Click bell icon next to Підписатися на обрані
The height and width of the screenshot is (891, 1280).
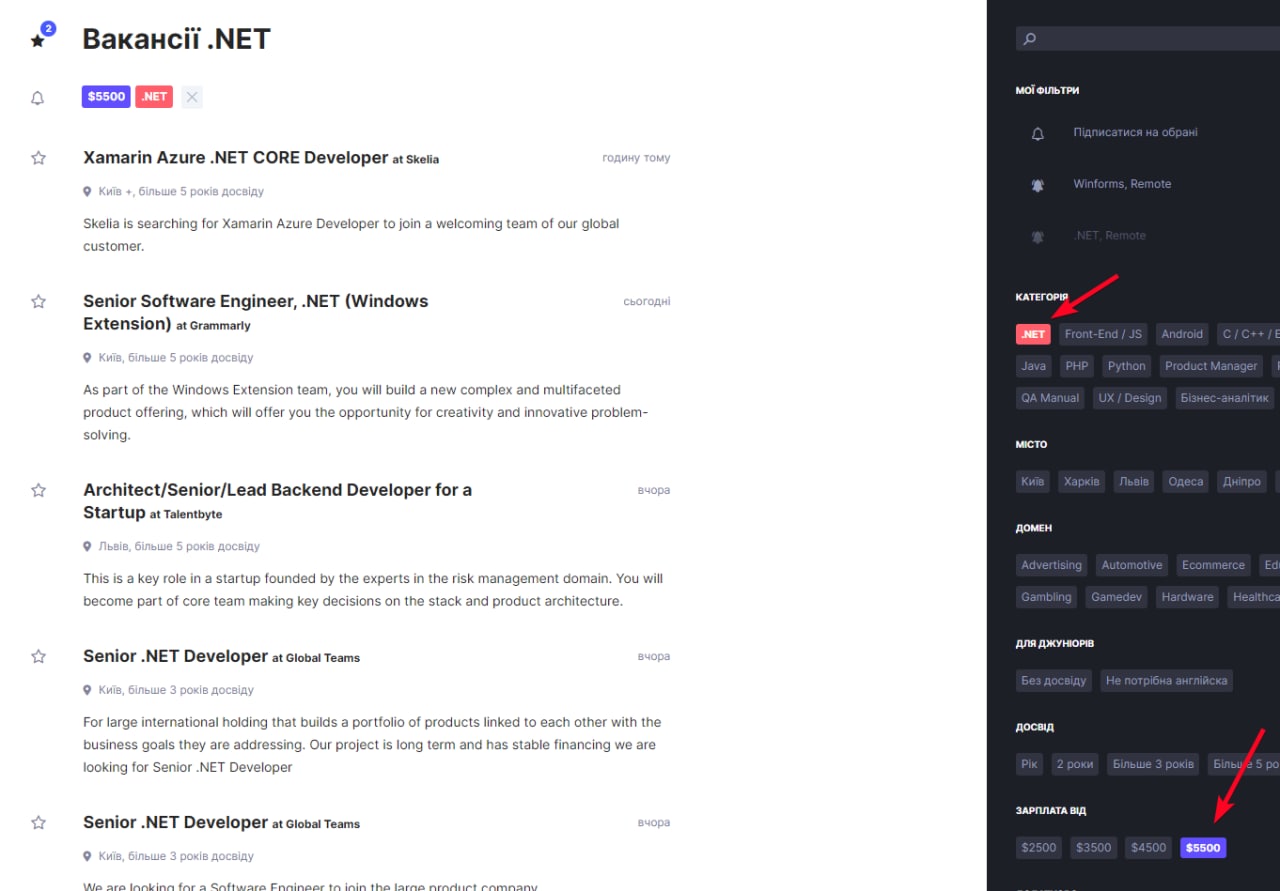[1038, 134]
